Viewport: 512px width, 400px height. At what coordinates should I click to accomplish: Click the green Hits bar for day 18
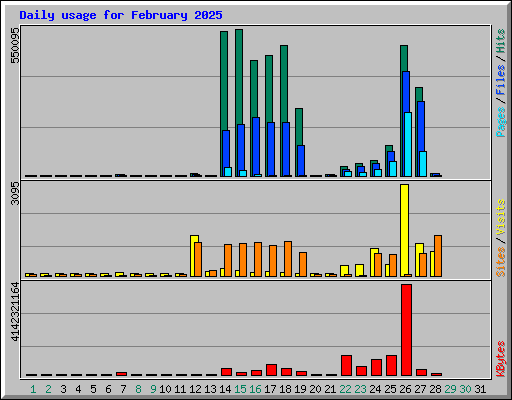point(284,84)
